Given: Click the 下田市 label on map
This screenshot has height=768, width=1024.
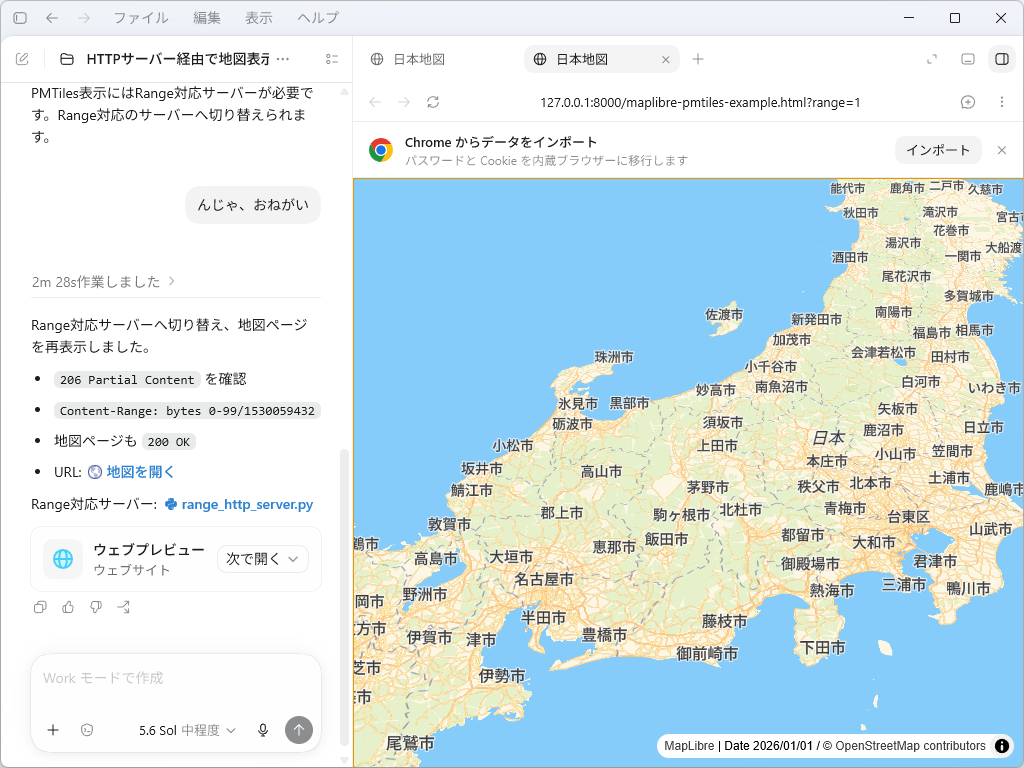Looking at the screenshot, I should (822, 648).
